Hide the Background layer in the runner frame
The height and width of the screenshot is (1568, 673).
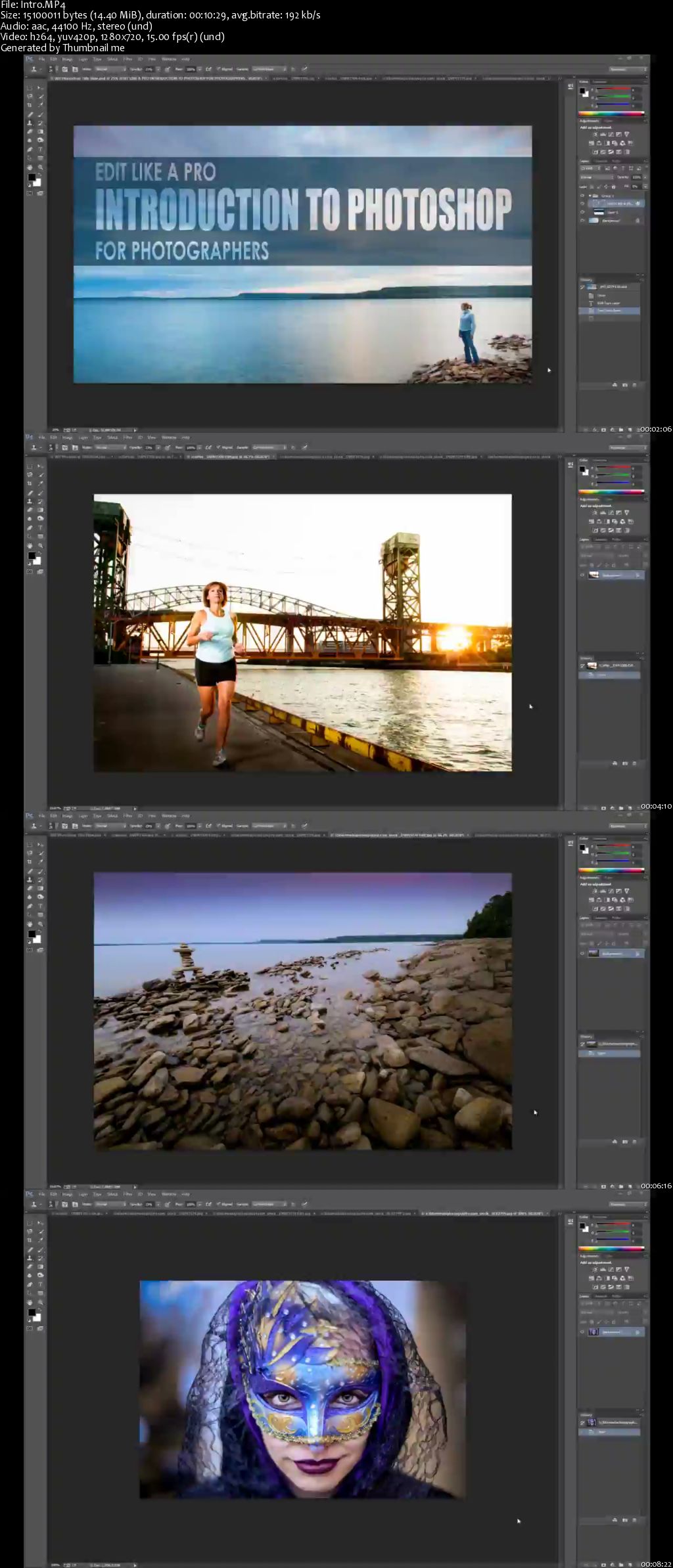[x=582, y=575]
